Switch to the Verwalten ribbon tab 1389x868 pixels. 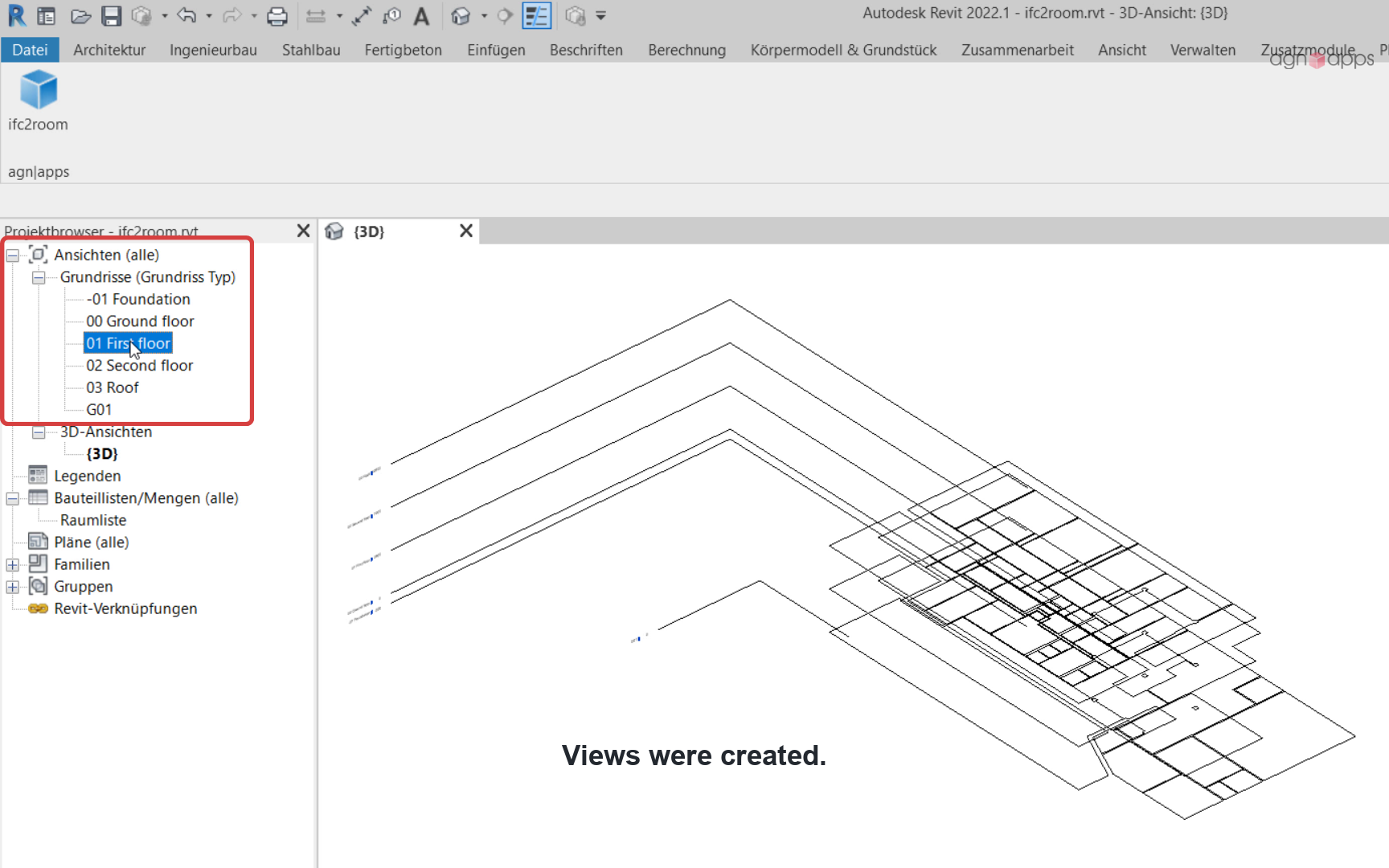[1203, 50]
